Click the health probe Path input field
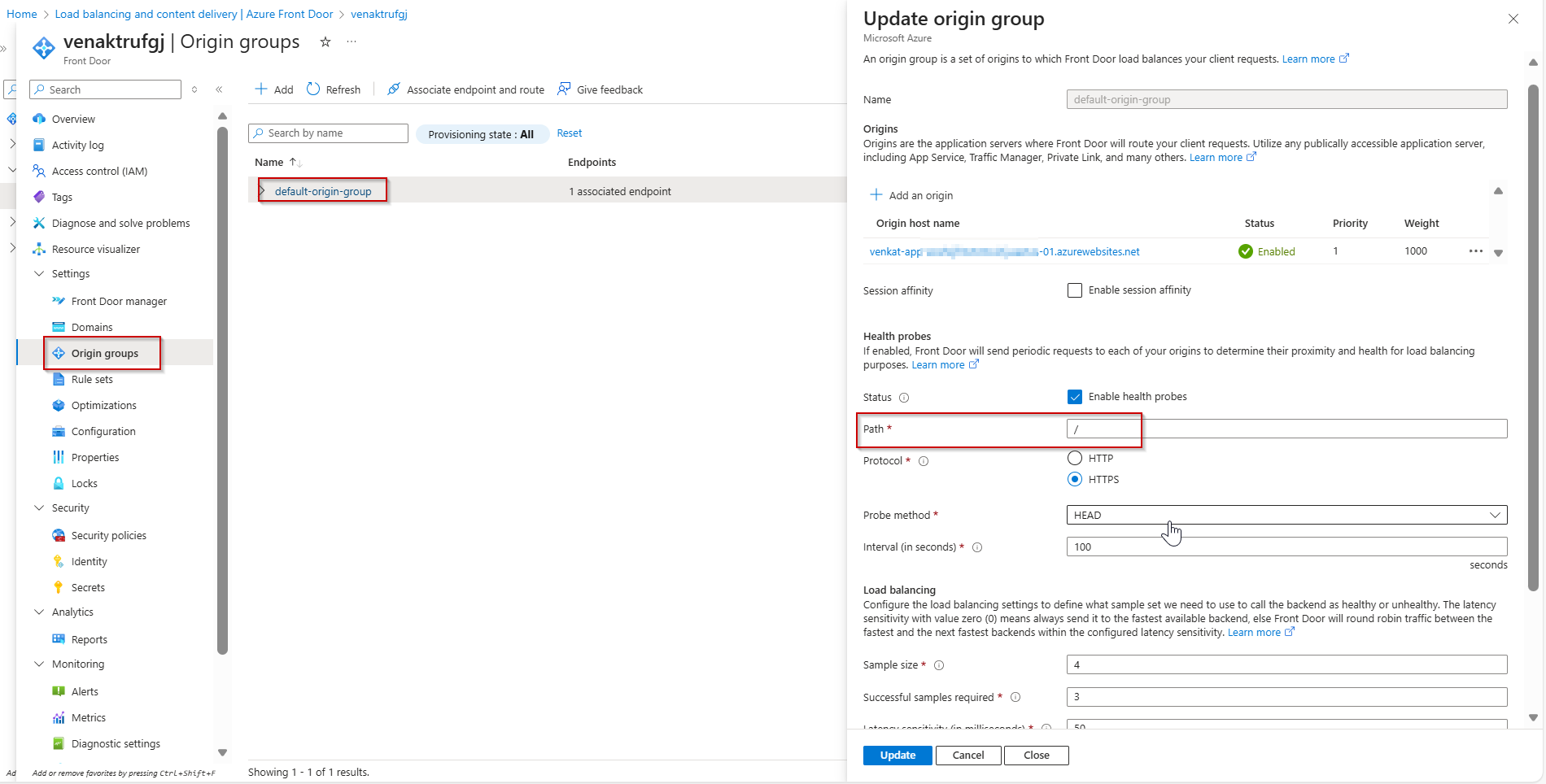 [1286, 429]
